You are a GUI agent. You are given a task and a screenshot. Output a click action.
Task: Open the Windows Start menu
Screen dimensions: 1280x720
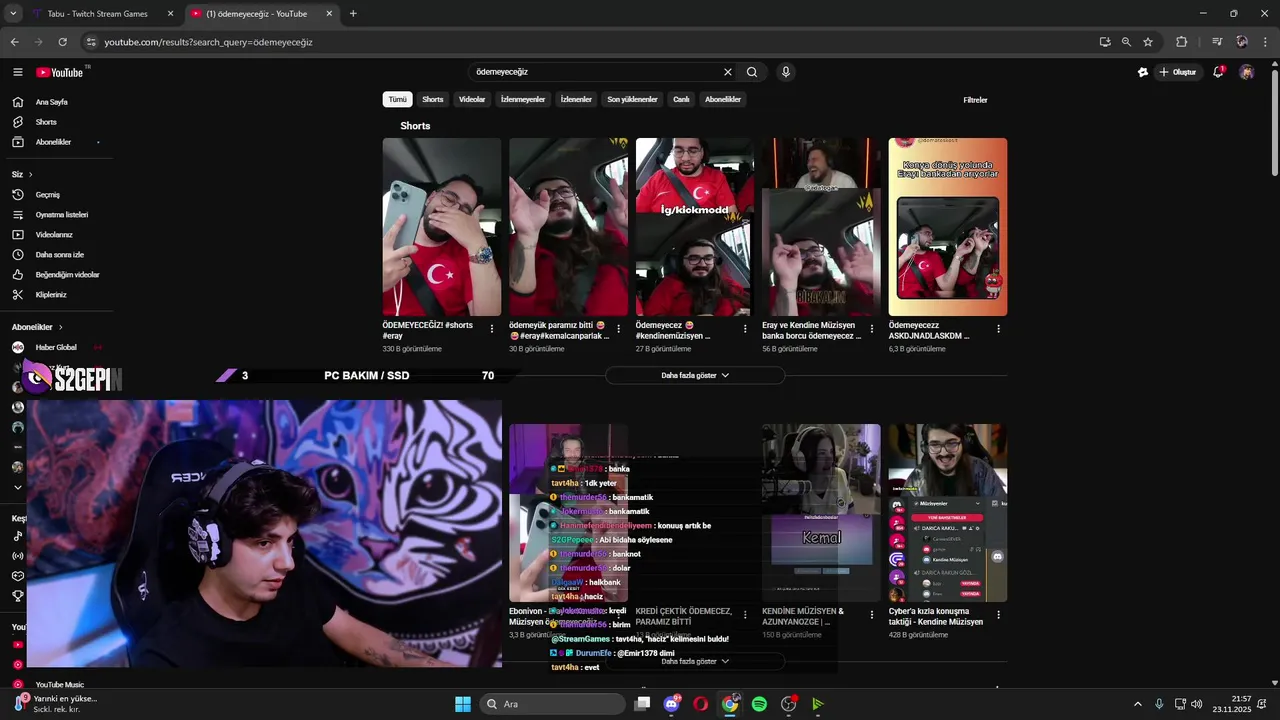(463, 704)
